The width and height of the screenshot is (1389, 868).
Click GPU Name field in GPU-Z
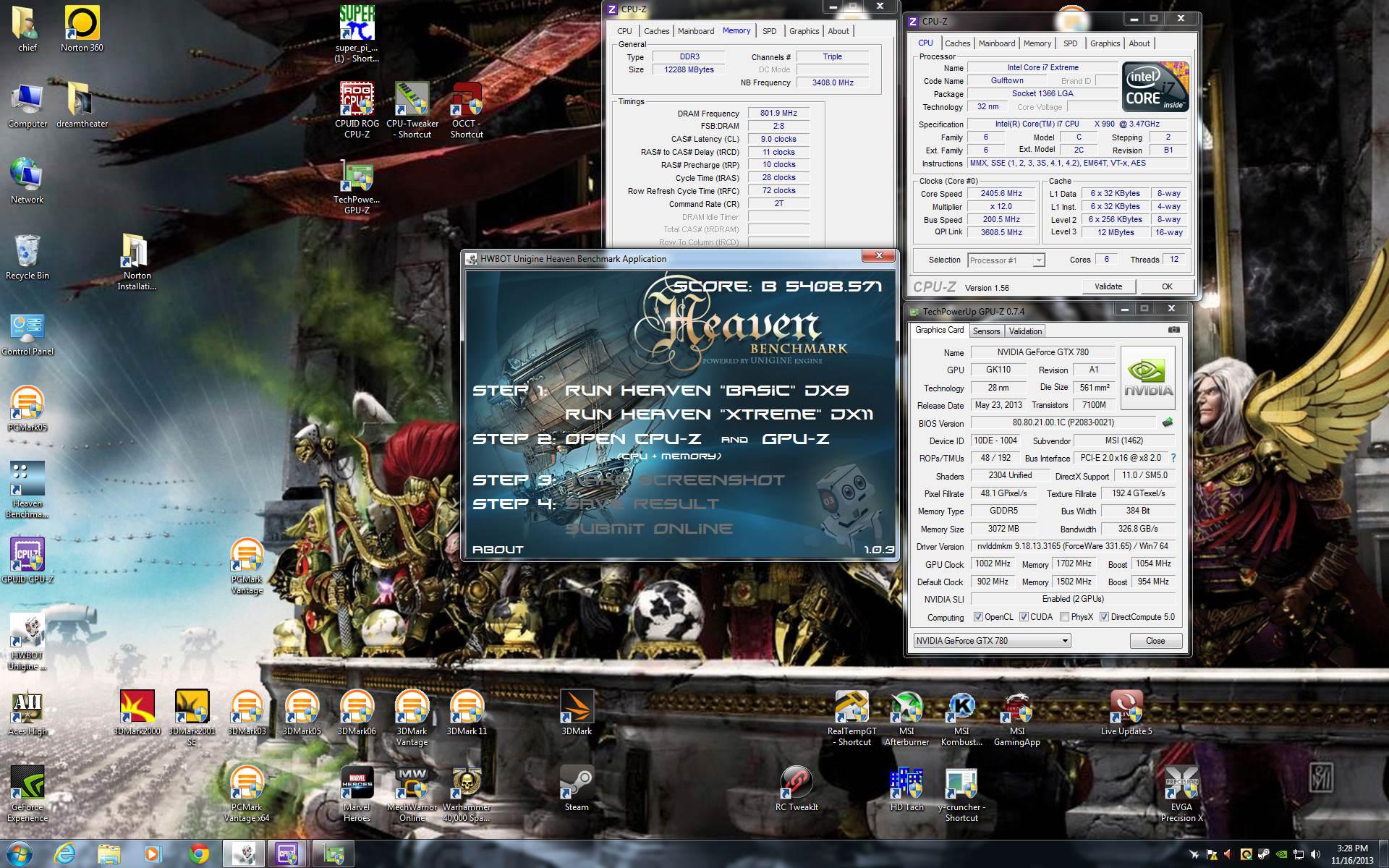pos(1042,352)
